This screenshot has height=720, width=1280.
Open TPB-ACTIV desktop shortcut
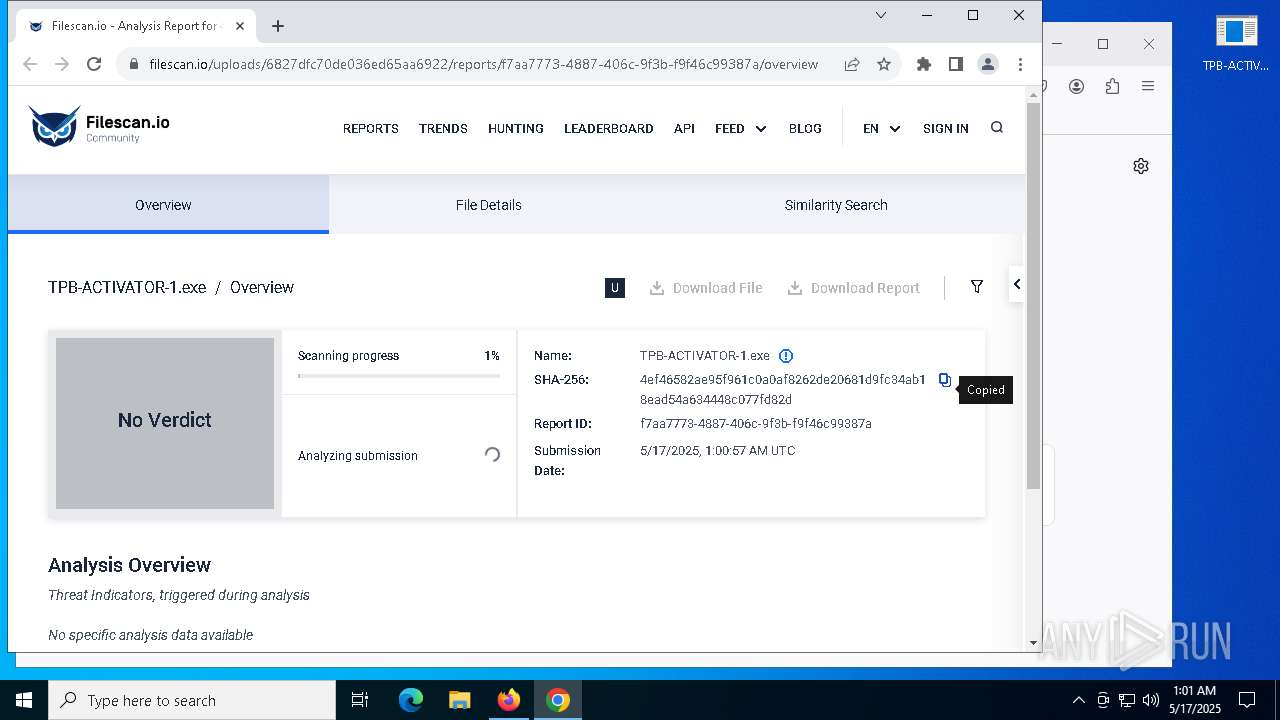(1236, 44)
